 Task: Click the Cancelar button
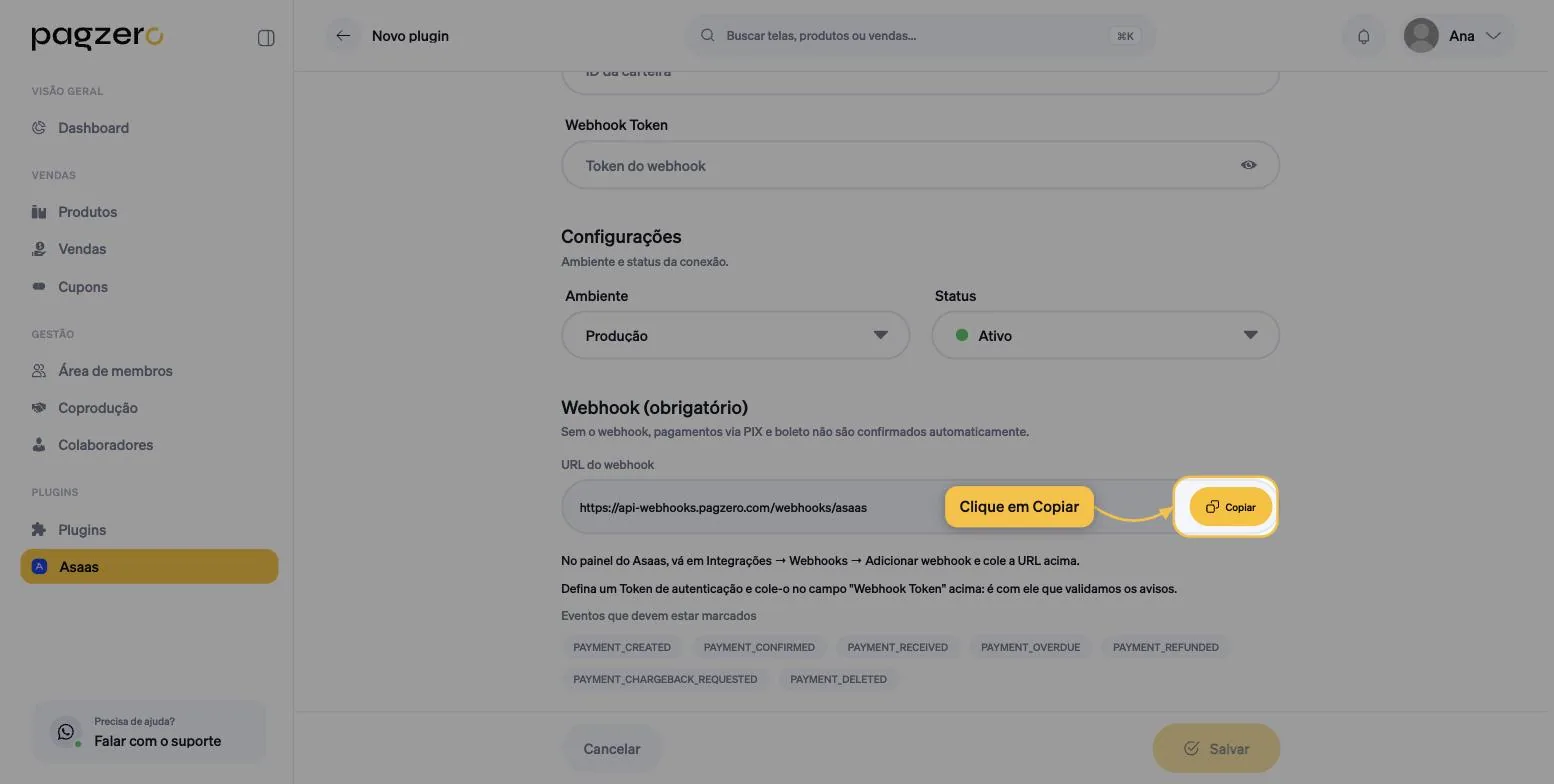coord(611,749)
